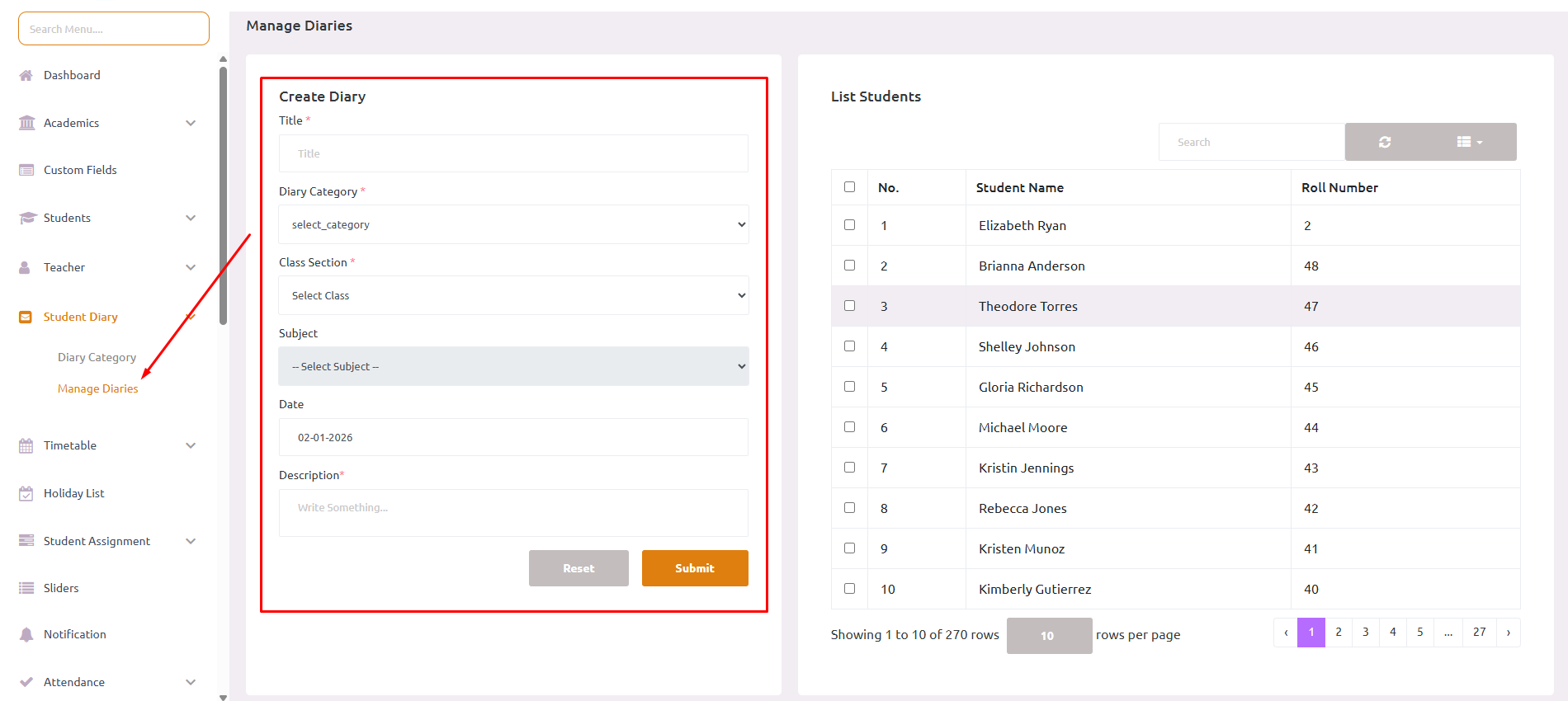Viewport: 1568px width, 701px height.
Task: Click the Dashboard home icon
Action: click(26, 75)
